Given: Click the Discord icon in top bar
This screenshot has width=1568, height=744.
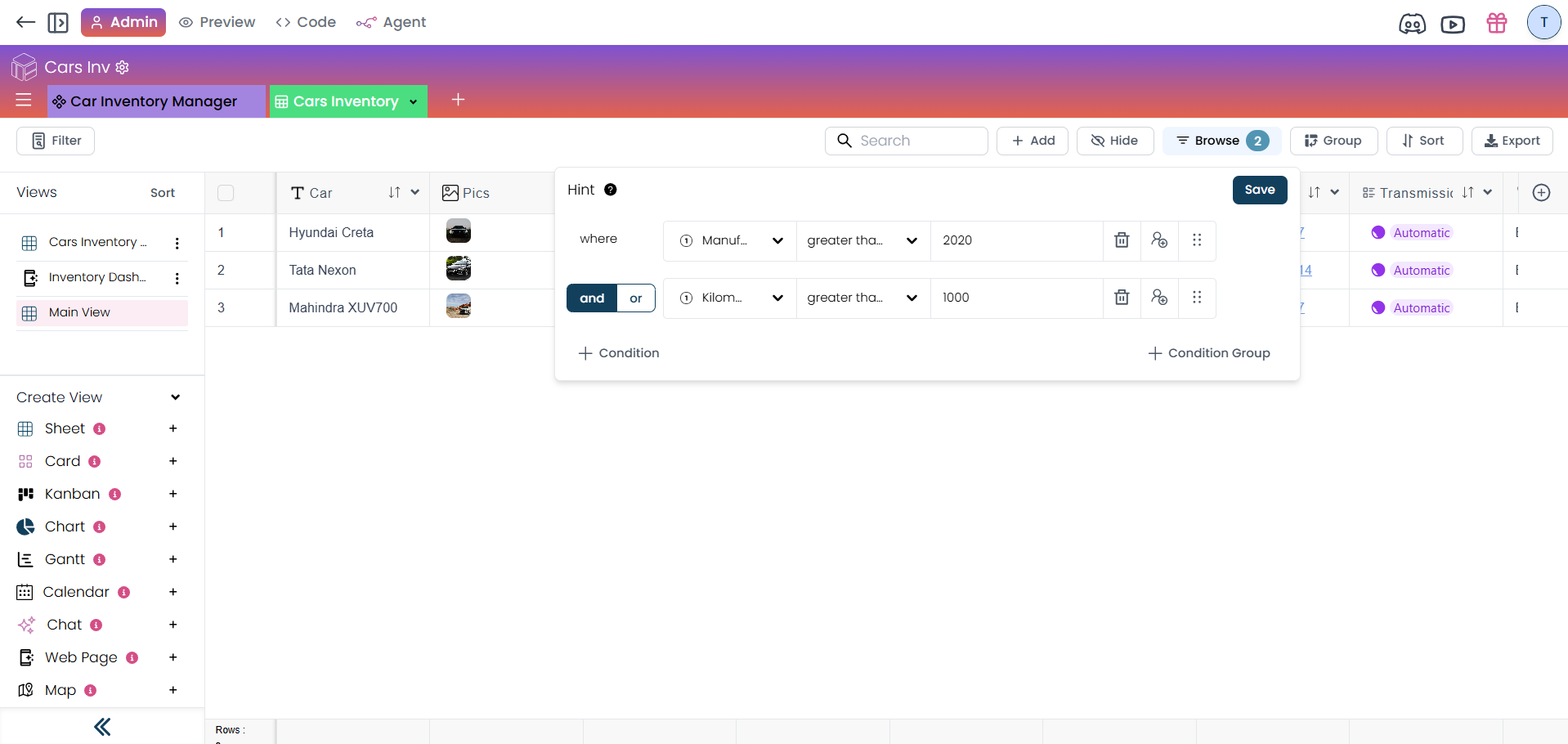Looking at the screenshot, I should click(1412, 23).
